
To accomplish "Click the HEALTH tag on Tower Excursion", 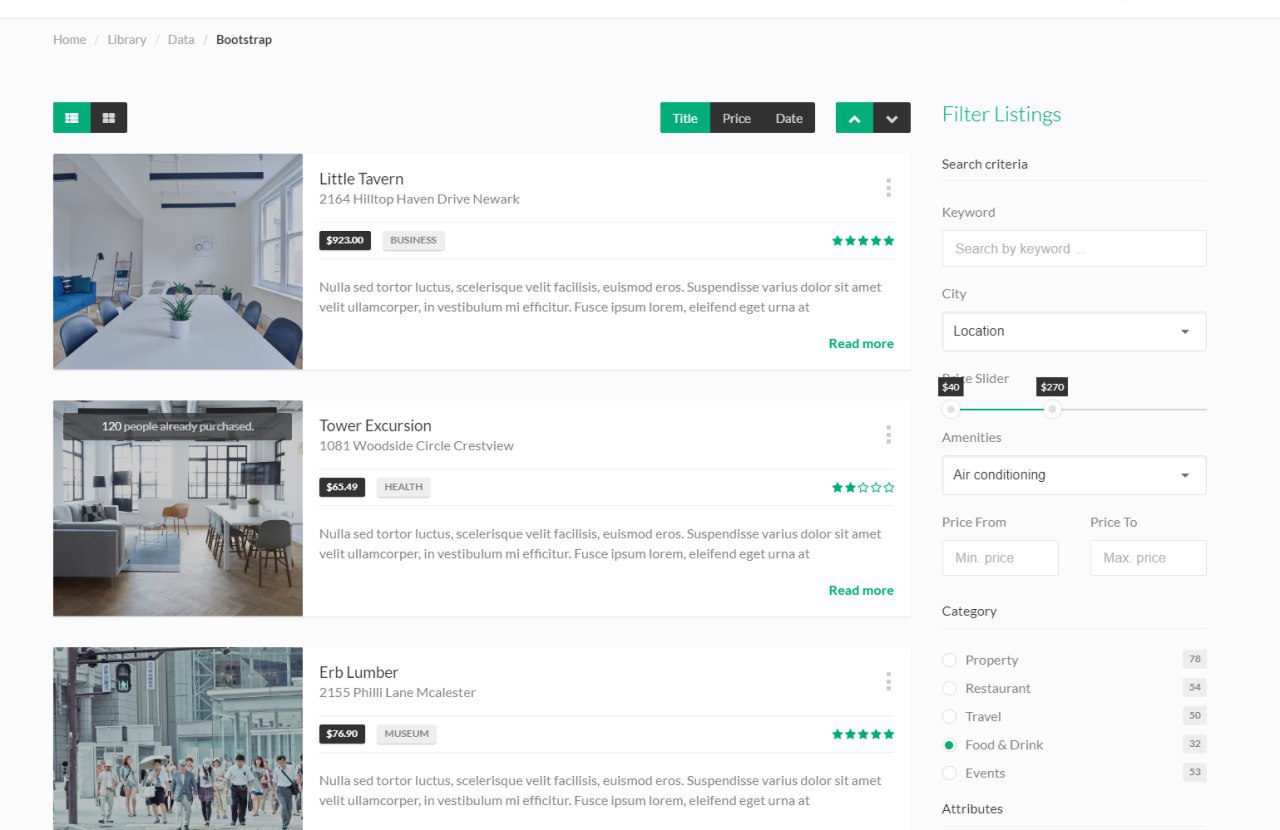I will [404, 488].
